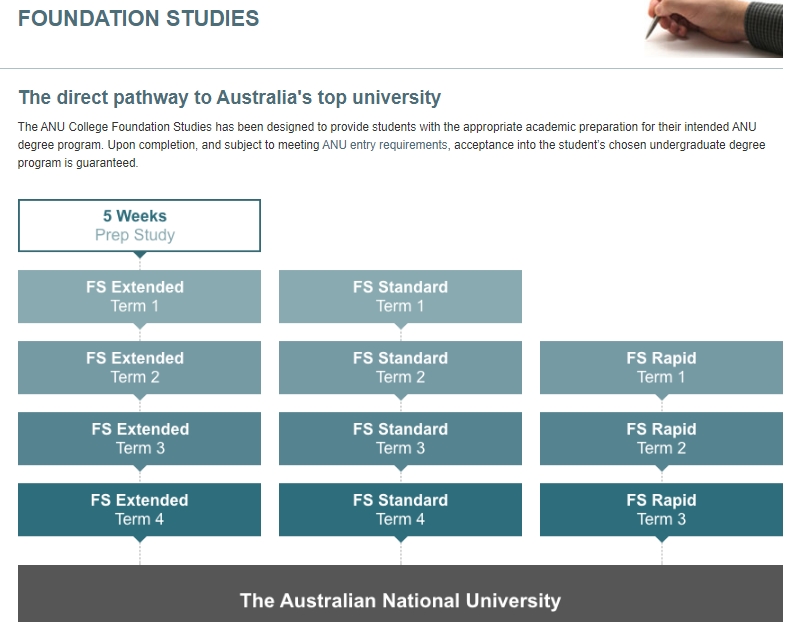Image resolution: width=795 pixels, height=622 pixels.
Task: Select the FS Rapid Term 1 block
Action: 661,368
